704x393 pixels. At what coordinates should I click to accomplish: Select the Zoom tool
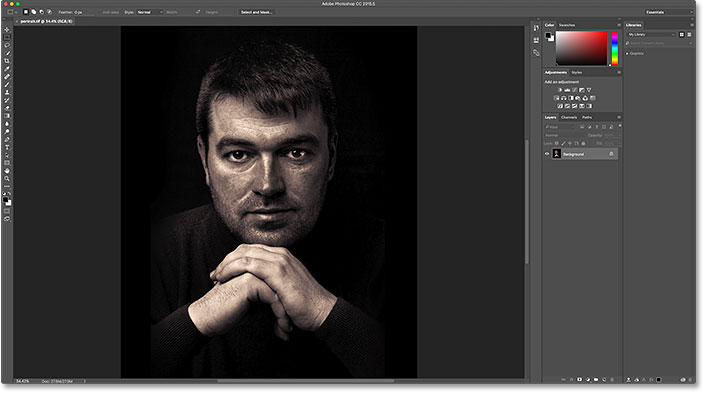coord(7,179)
